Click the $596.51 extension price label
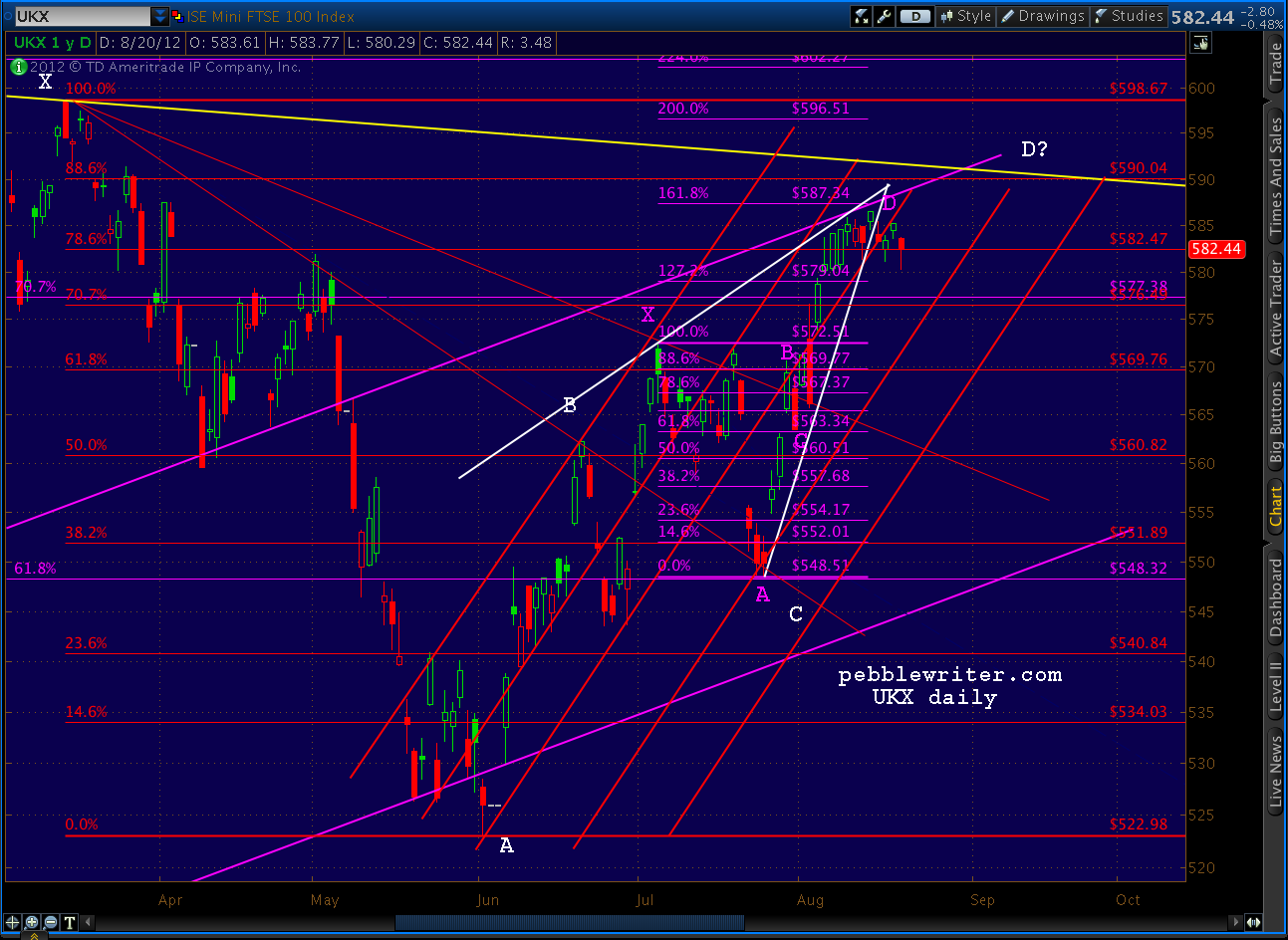This screenshot has height=940, width=1288. point(821,109)
